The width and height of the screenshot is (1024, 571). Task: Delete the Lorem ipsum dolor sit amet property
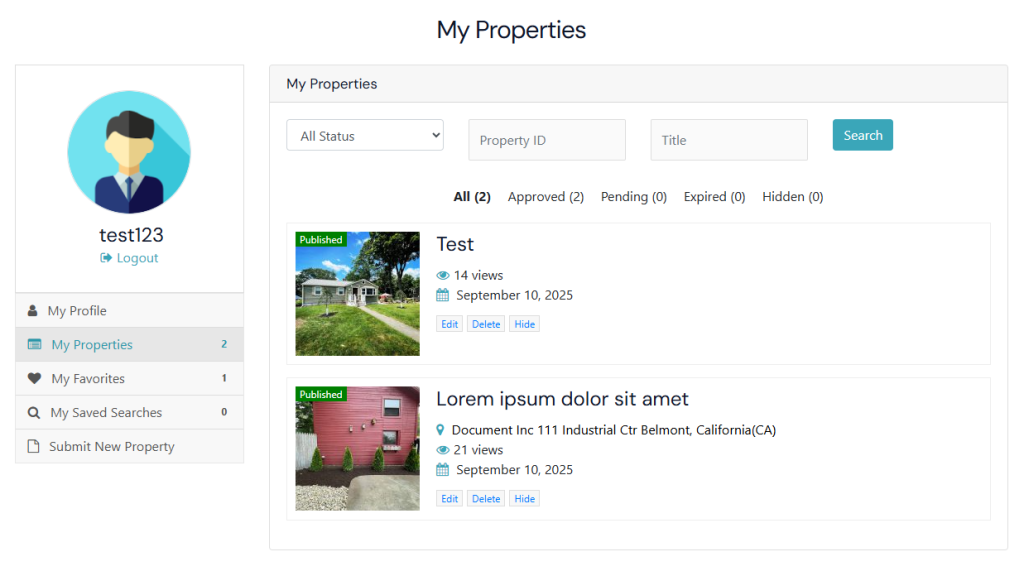pyautogui.click(x=486, y=499)
